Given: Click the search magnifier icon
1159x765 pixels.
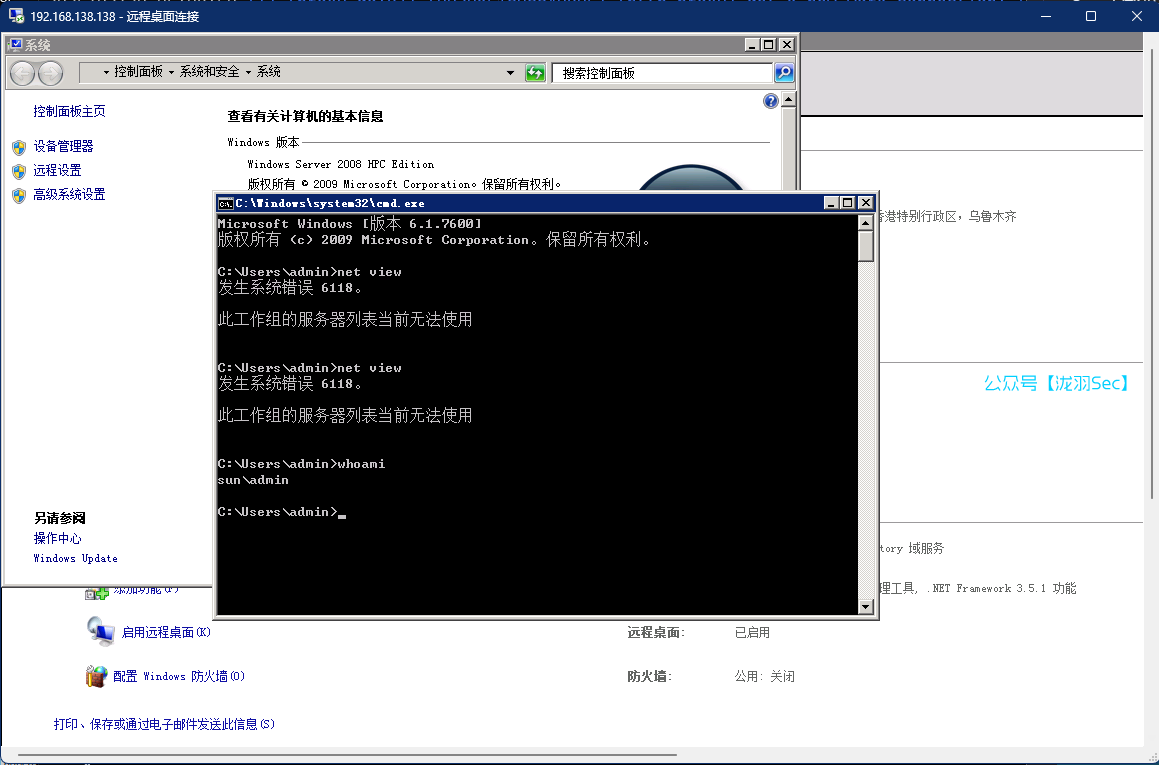Looking at the screenshot, I should (784, 72).
